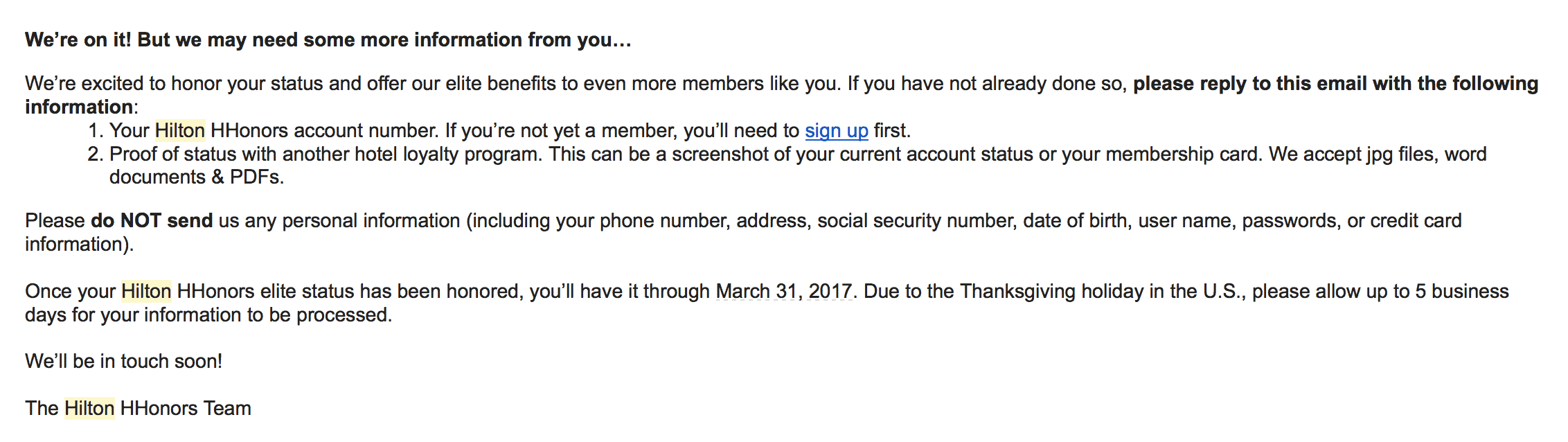The width and height of the screenshot is (1568, 442).
Task: Click the phrase "5 business"
Action: coord(1462,291)
